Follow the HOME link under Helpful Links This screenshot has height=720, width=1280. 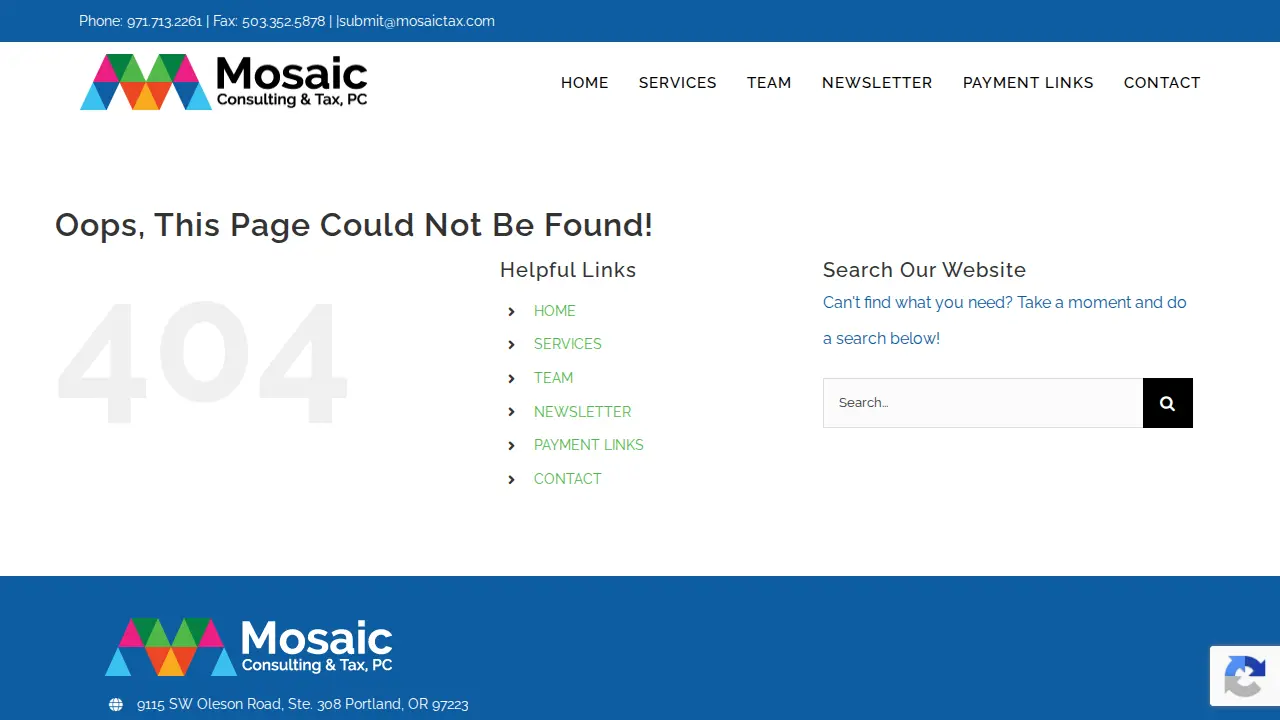pos(555,311)
